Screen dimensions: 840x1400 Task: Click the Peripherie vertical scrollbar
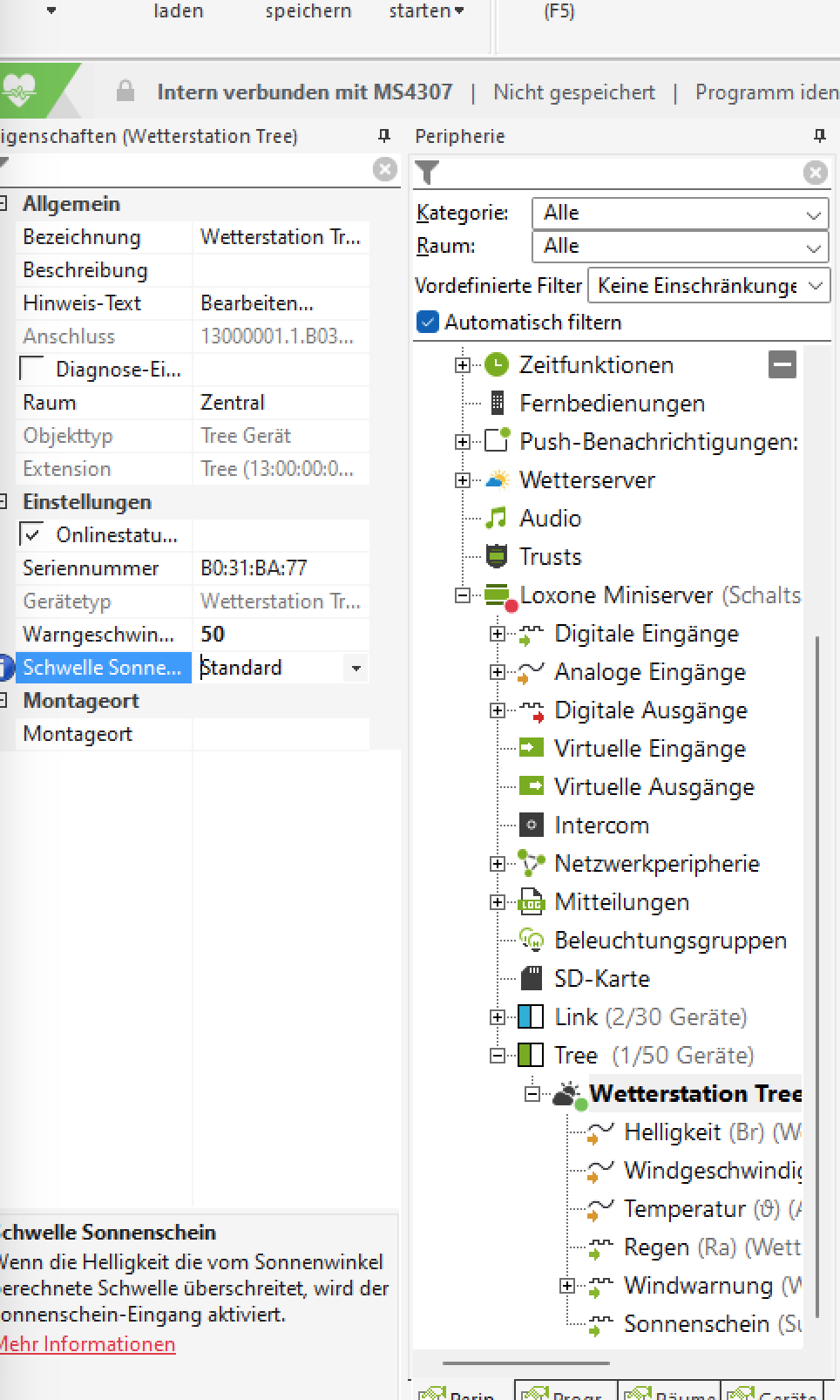[816, 976]
